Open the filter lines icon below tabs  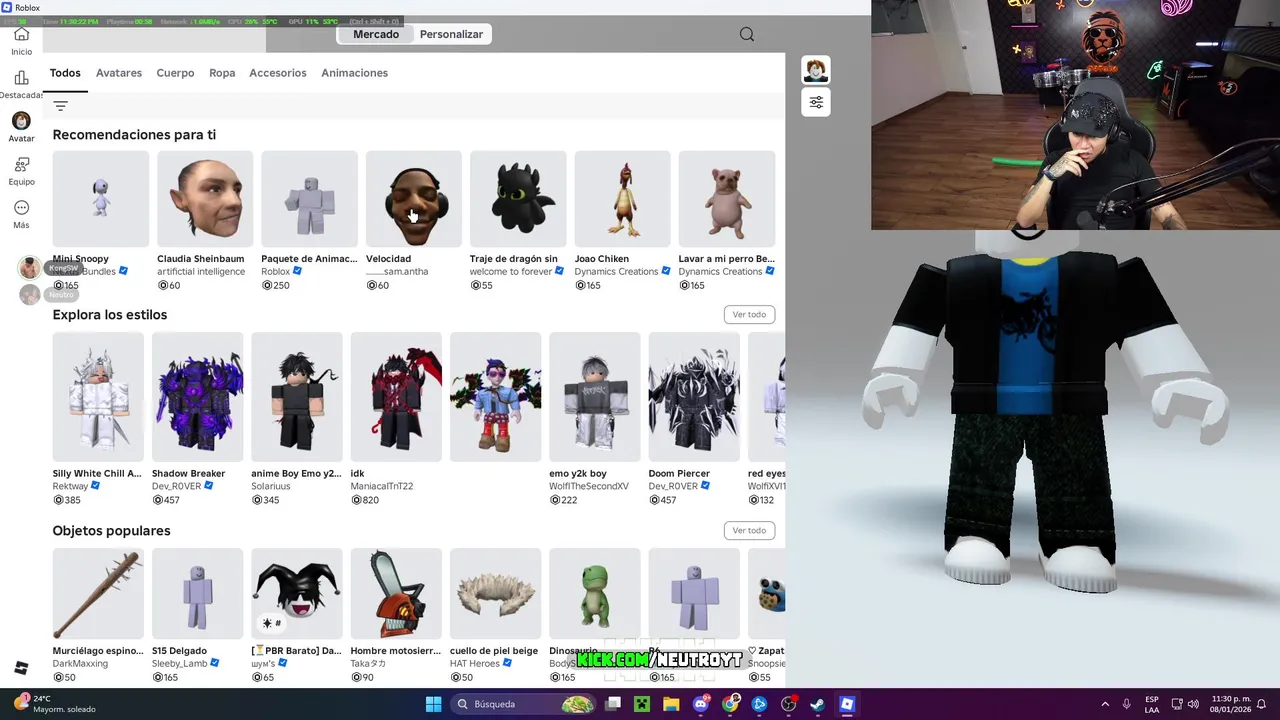pos(60,106)
